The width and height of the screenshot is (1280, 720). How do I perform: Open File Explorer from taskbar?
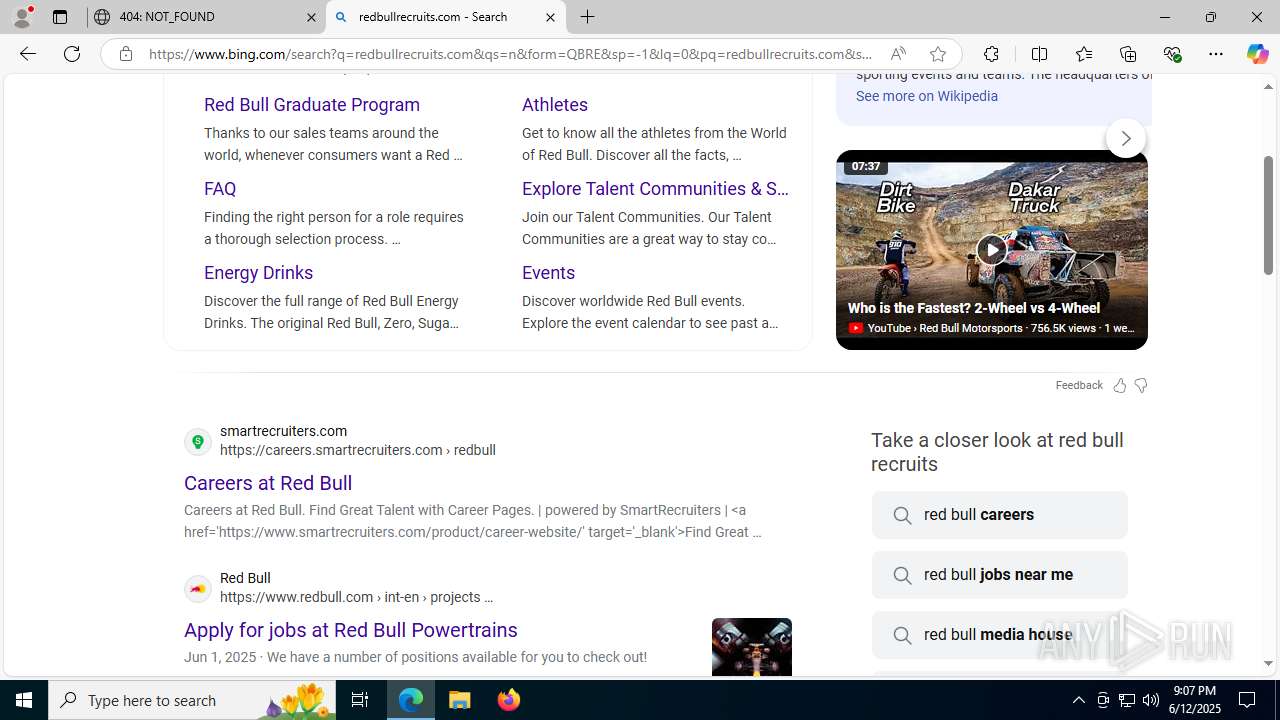(x=460, y=700)
